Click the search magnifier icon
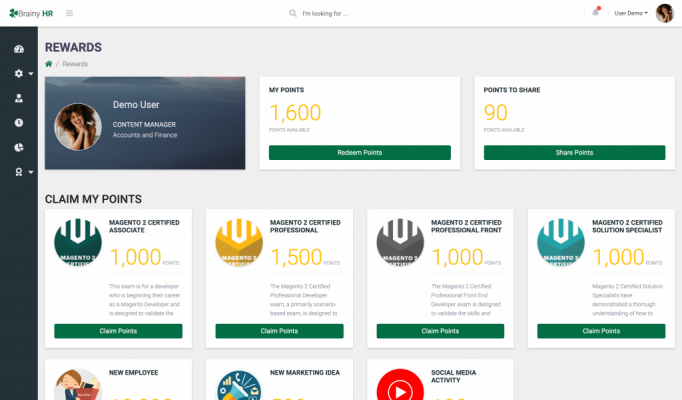The height and width of the screenshot is (400, 682). click(293, 13)
